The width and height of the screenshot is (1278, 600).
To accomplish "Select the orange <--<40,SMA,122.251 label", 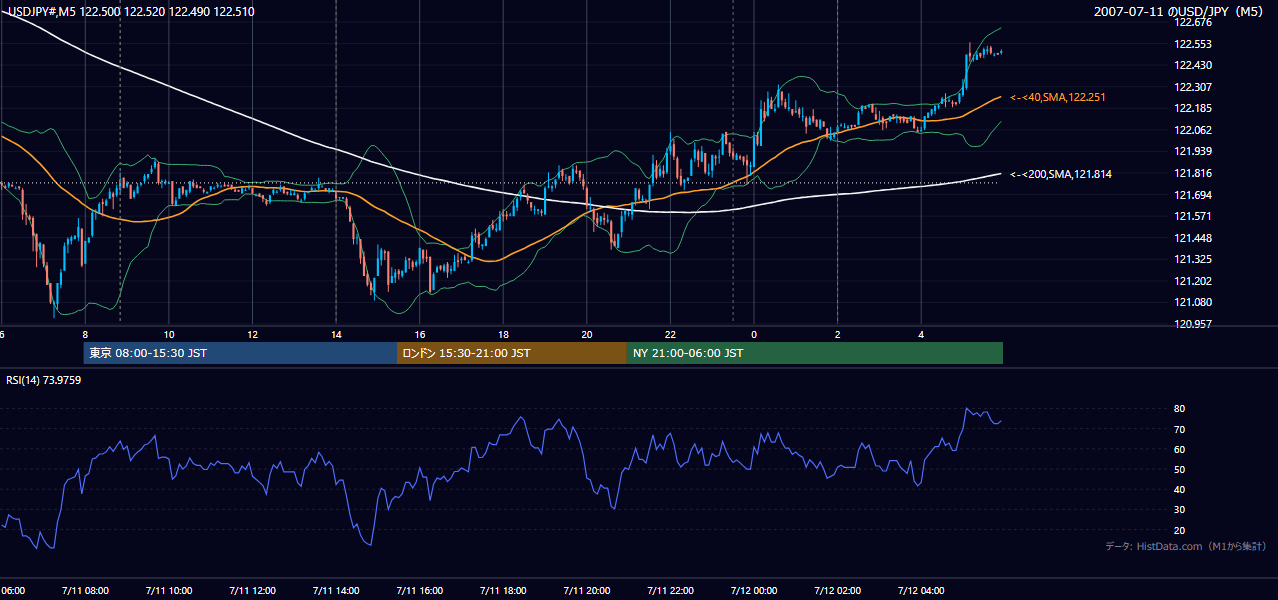I will tap(1057, 97).
